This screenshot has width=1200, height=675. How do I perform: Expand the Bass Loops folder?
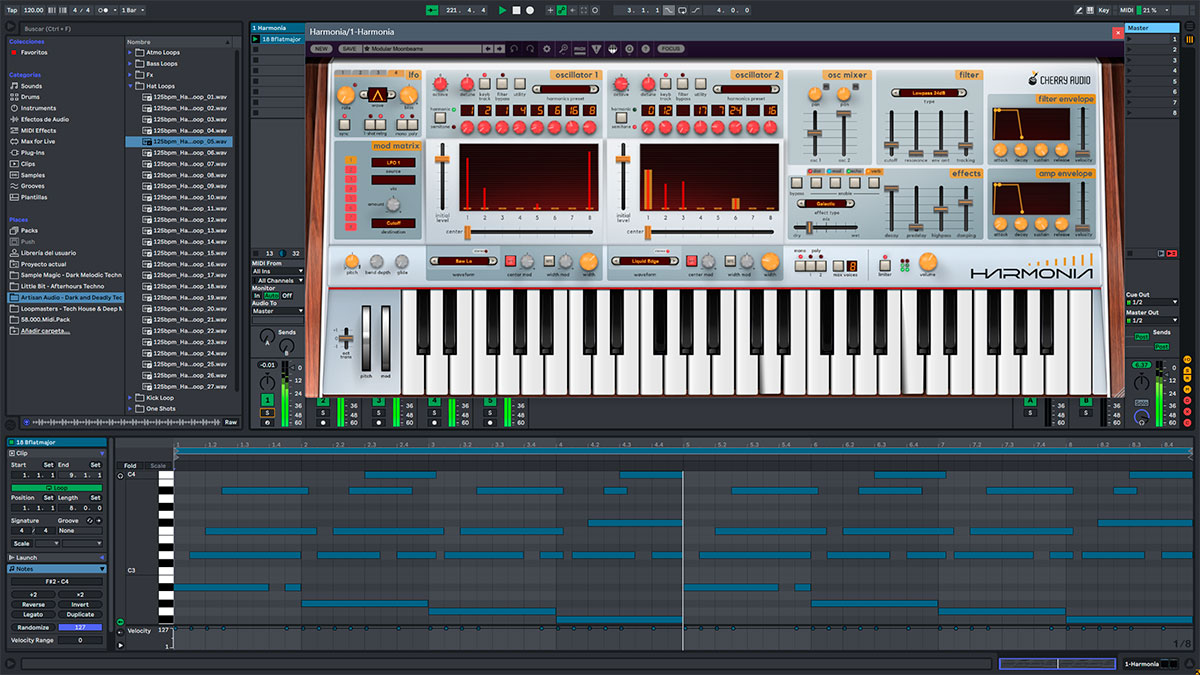(x=131, y=63)
